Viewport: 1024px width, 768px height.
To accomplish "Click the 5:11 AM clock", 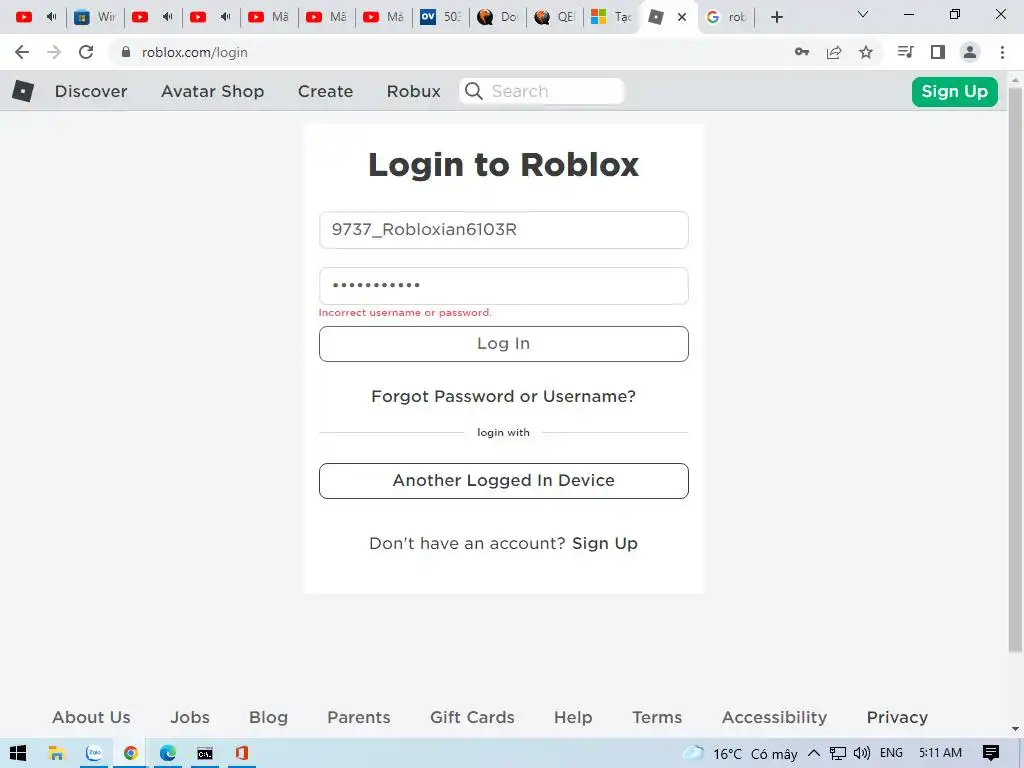I will (940, 753).
